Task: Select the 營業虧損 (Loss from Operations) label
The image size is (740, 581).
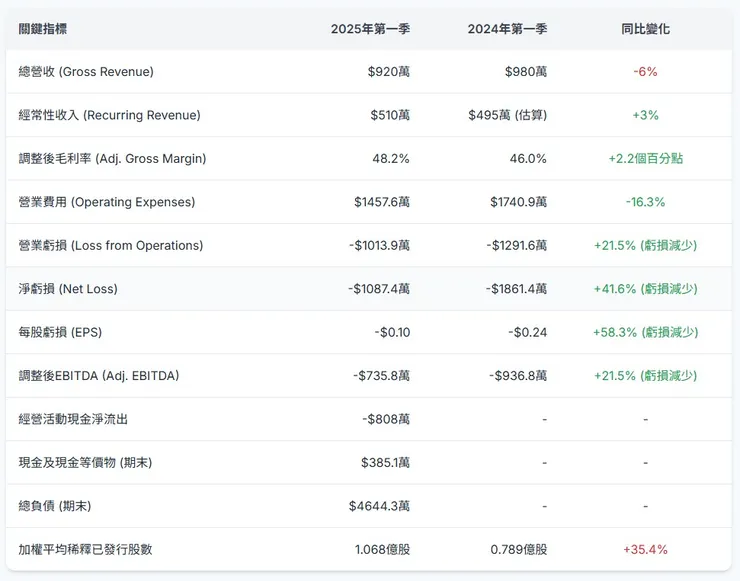Action: (x=111, y=245)
